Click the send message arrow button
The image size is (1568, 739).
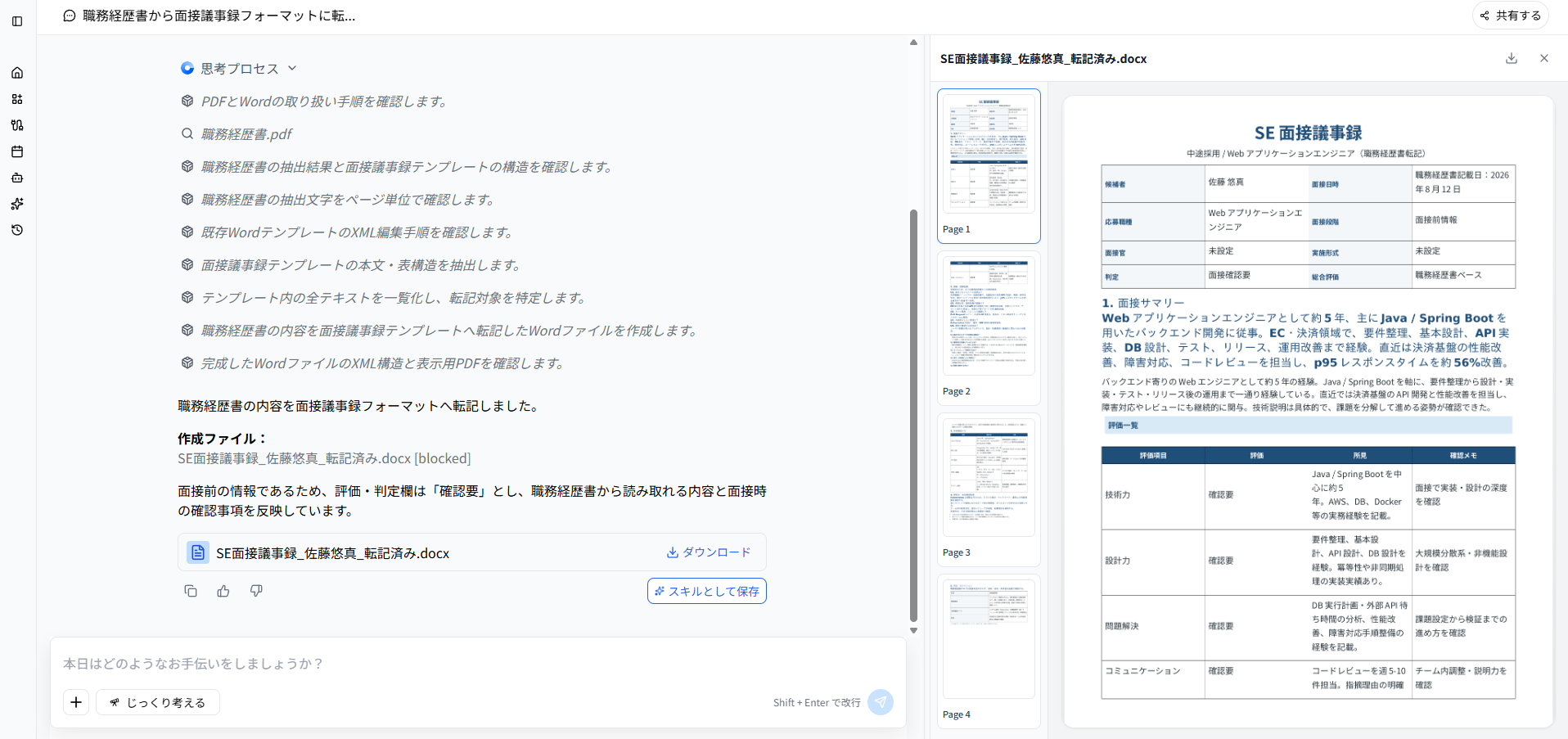point(881,702)
